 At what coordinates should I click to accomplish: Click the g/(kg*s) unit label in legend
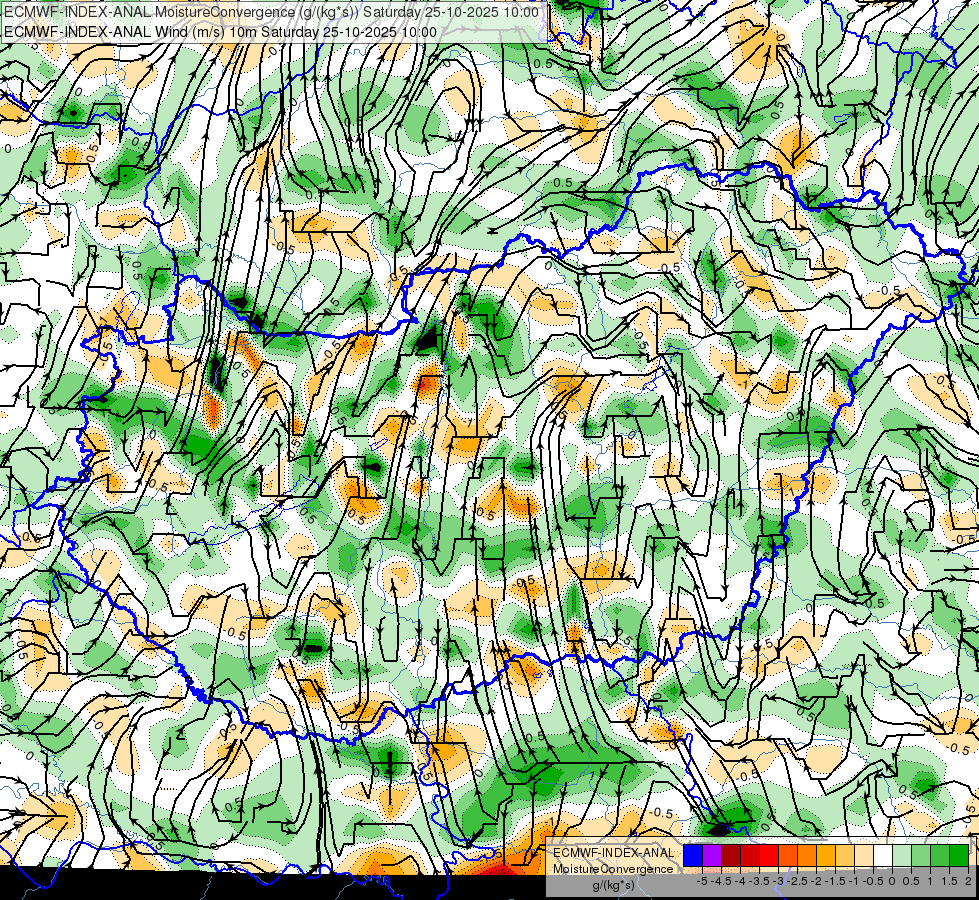coord(613,886)
